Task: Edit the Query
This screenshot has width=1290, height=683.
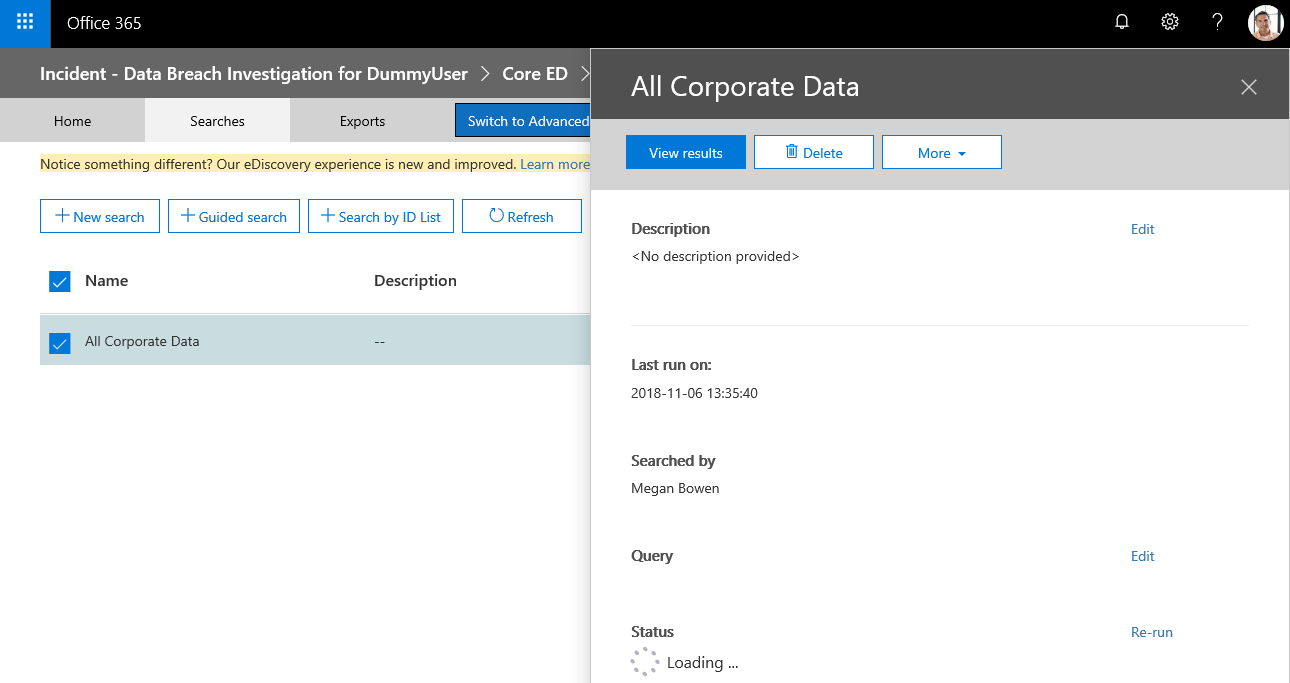Action: tap(1142, 556)
